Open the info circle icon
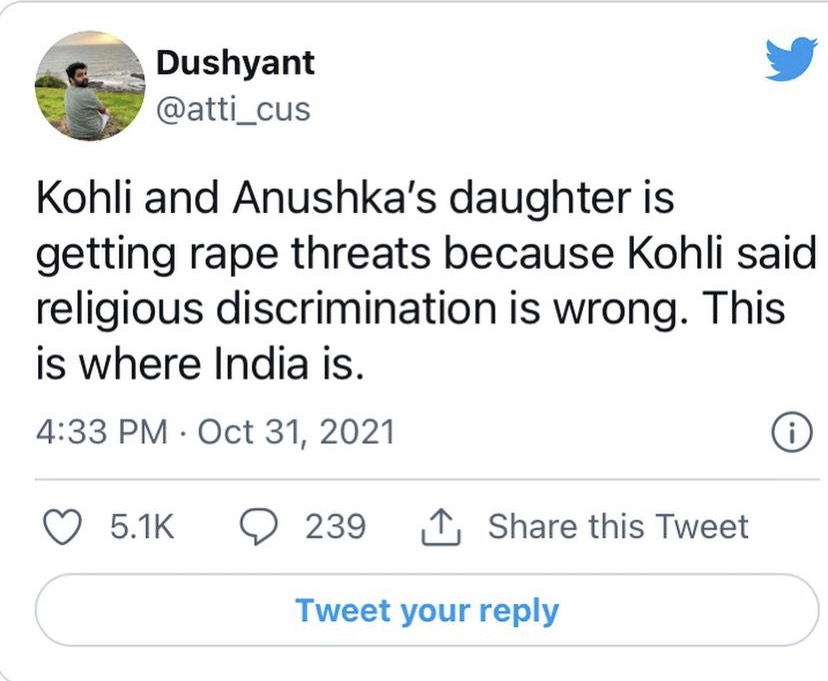 point(790,433)
